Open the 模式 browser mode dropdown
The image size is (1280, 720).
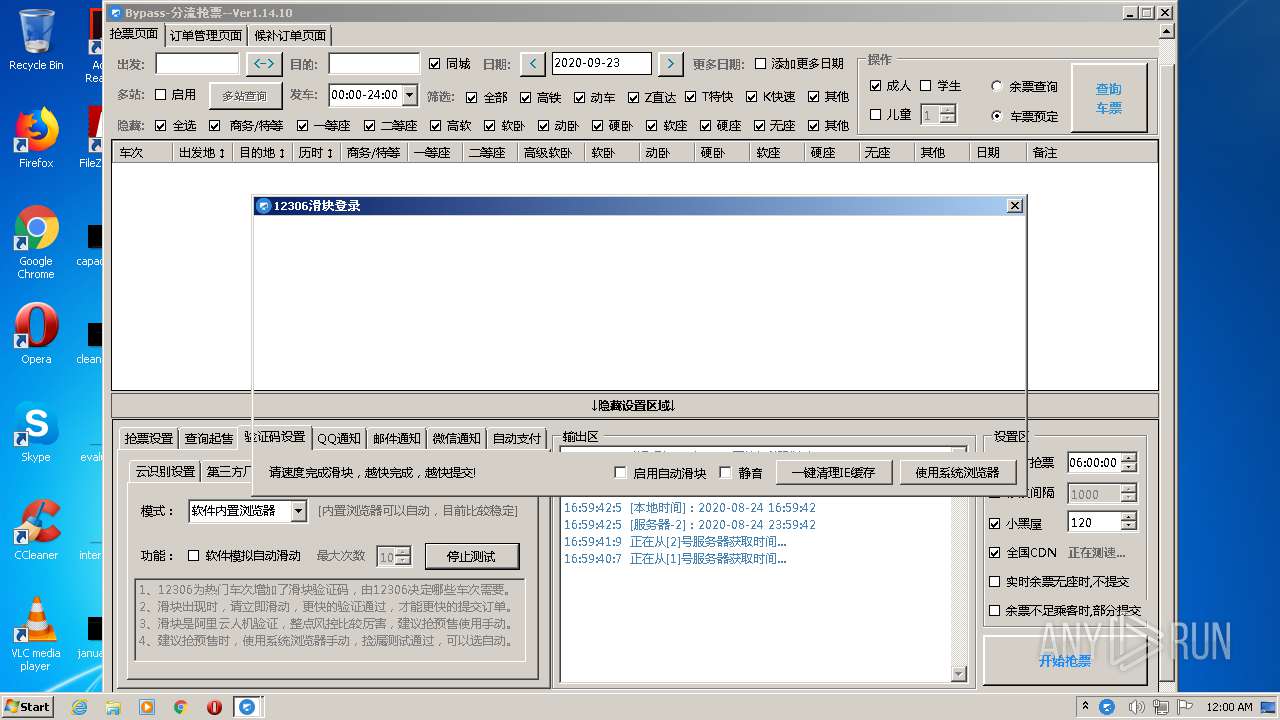(x=298, y=511)
